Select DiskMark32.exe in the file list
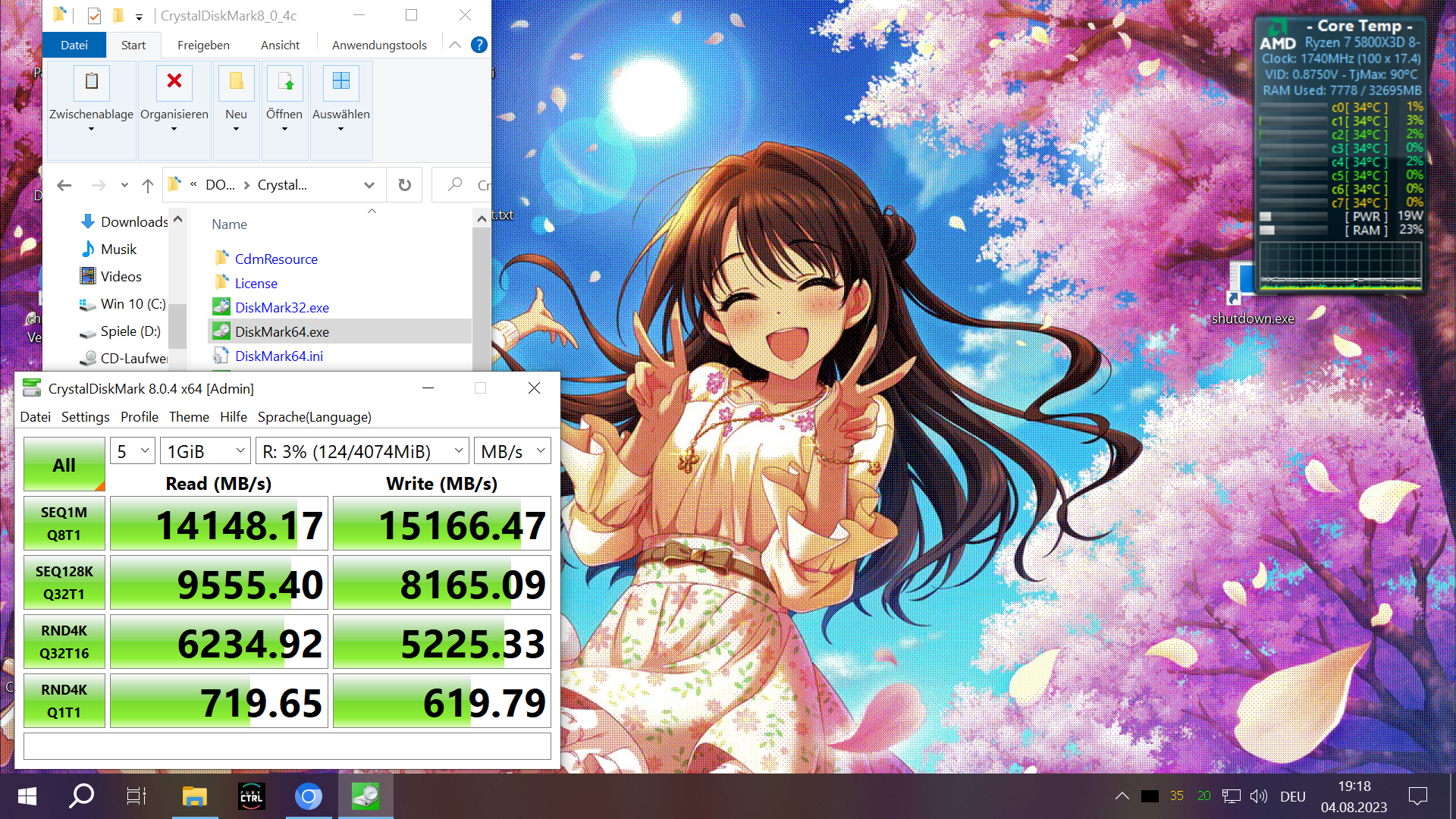Screen dimensions: 1456x819 281,308
